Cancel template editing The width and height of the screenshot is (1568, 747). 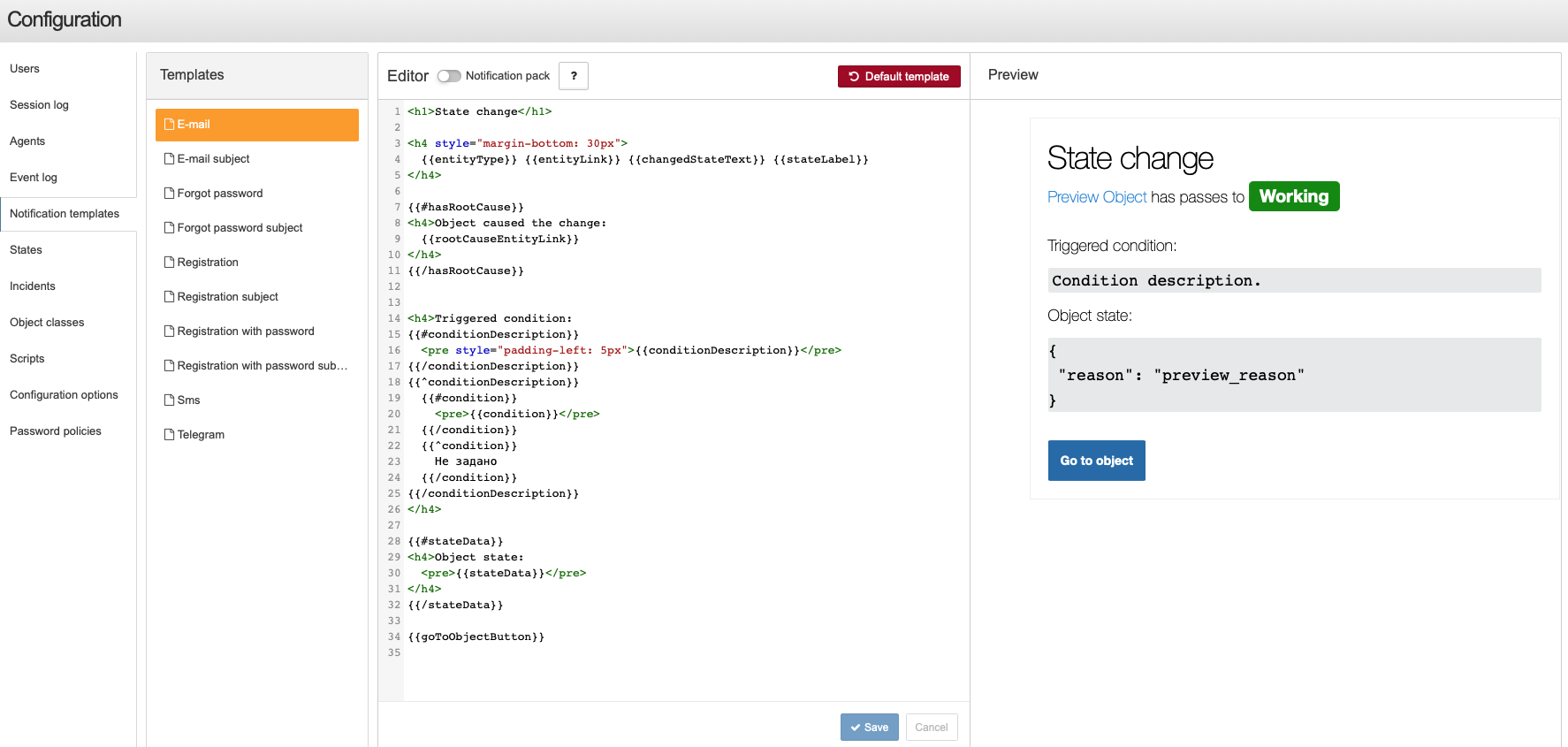click(x=932, y=728)
